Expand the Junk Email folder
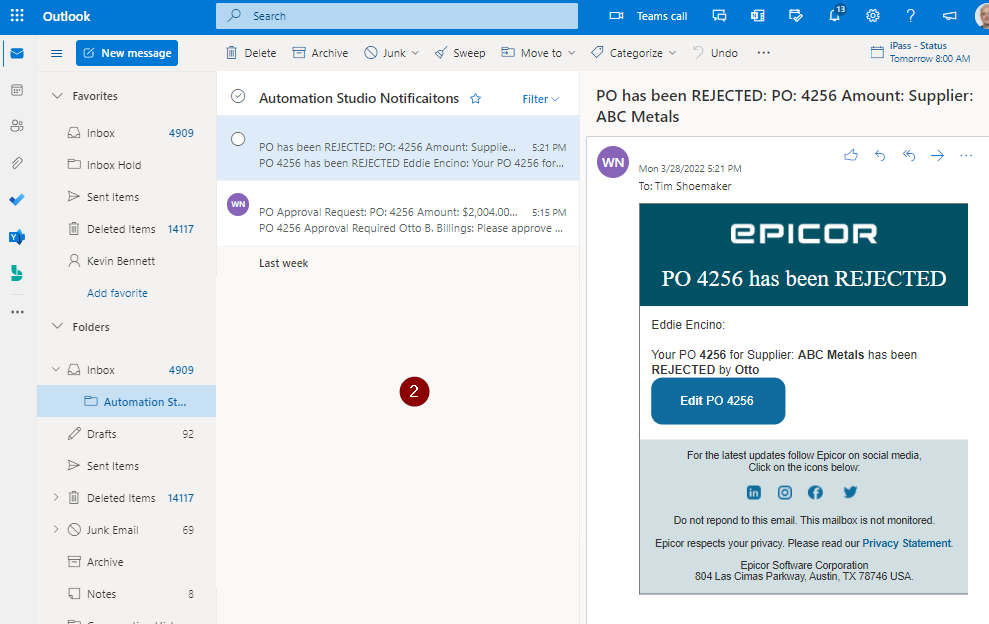The image size is (989, 624). point(56,529)
